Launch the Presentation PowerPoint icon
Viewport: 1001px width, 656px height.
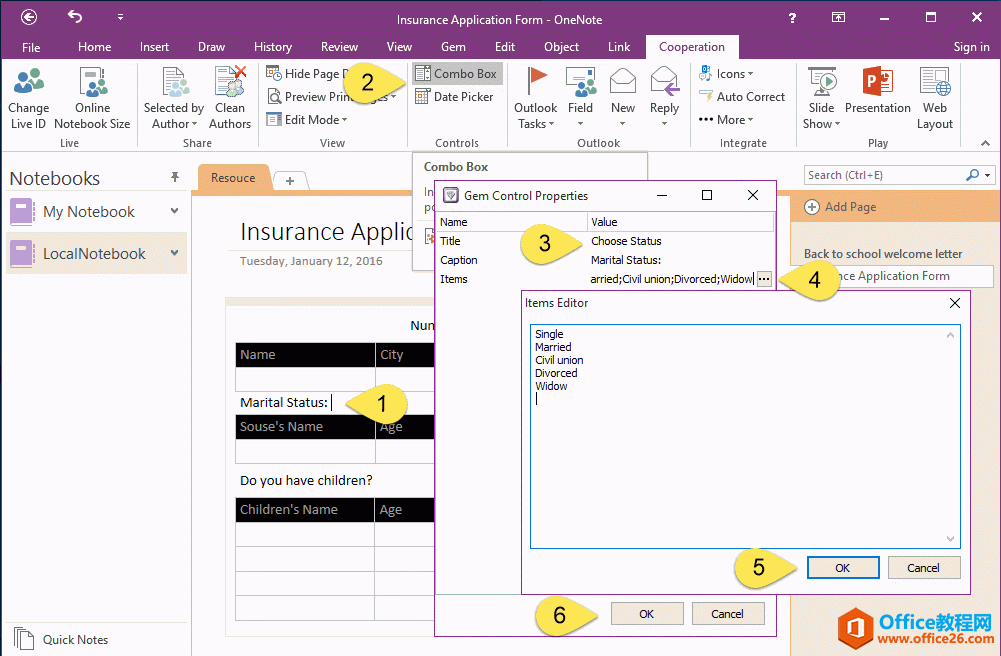coord(877,82)
